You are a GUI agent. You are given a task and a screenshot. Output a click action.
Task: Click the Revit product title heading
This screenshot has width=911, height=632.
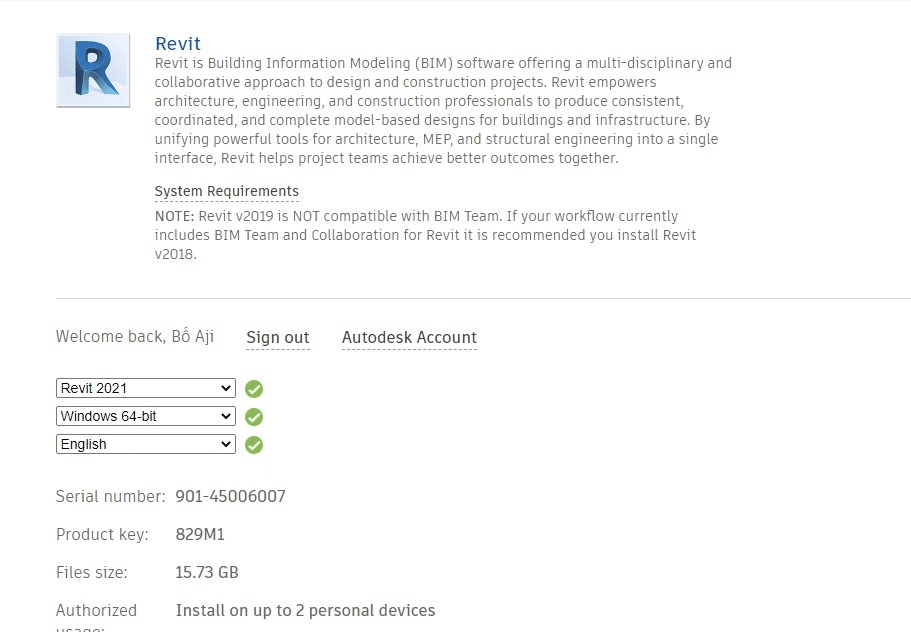coord(178,44)
